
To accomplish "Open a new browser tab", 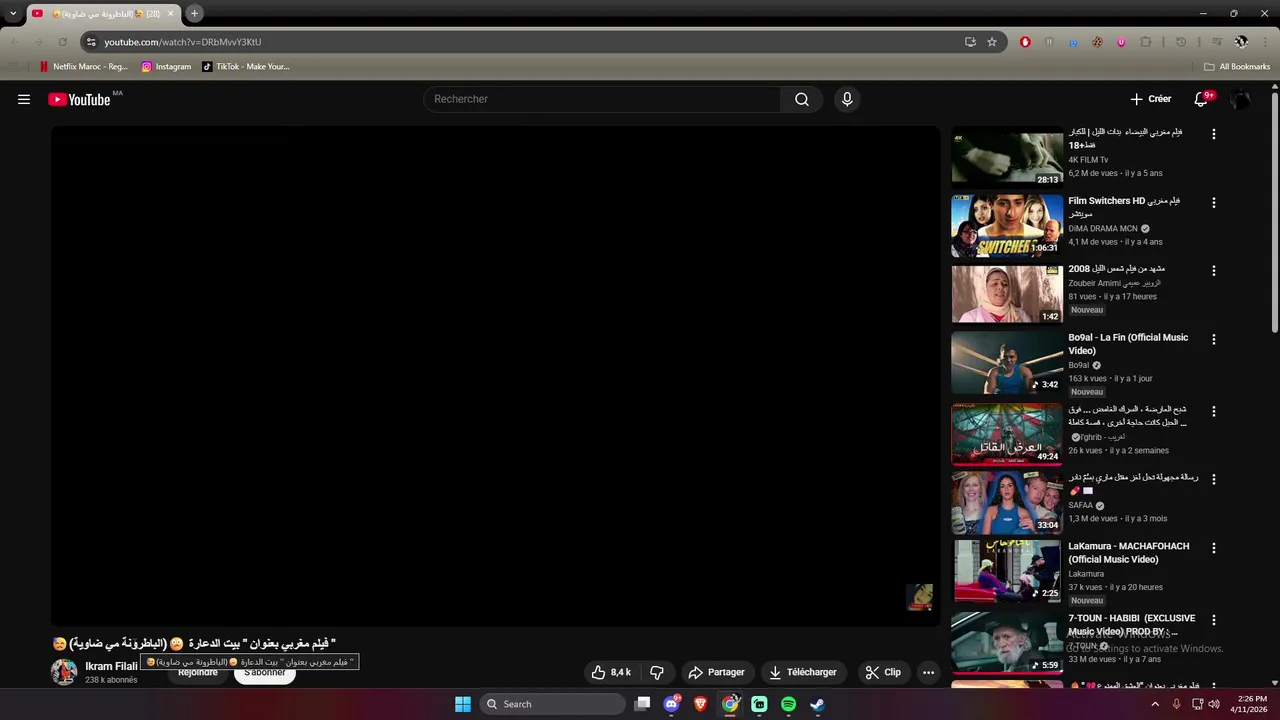I will pyautogui.click(x=195, y=14).
